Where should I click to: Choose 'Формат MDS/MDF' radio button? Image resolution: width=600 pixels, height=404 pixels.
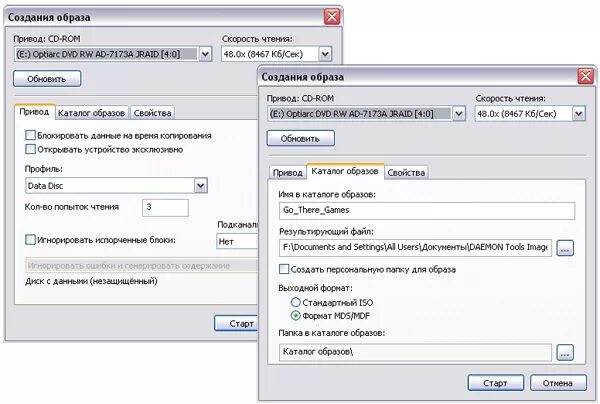tap(295, 316)
